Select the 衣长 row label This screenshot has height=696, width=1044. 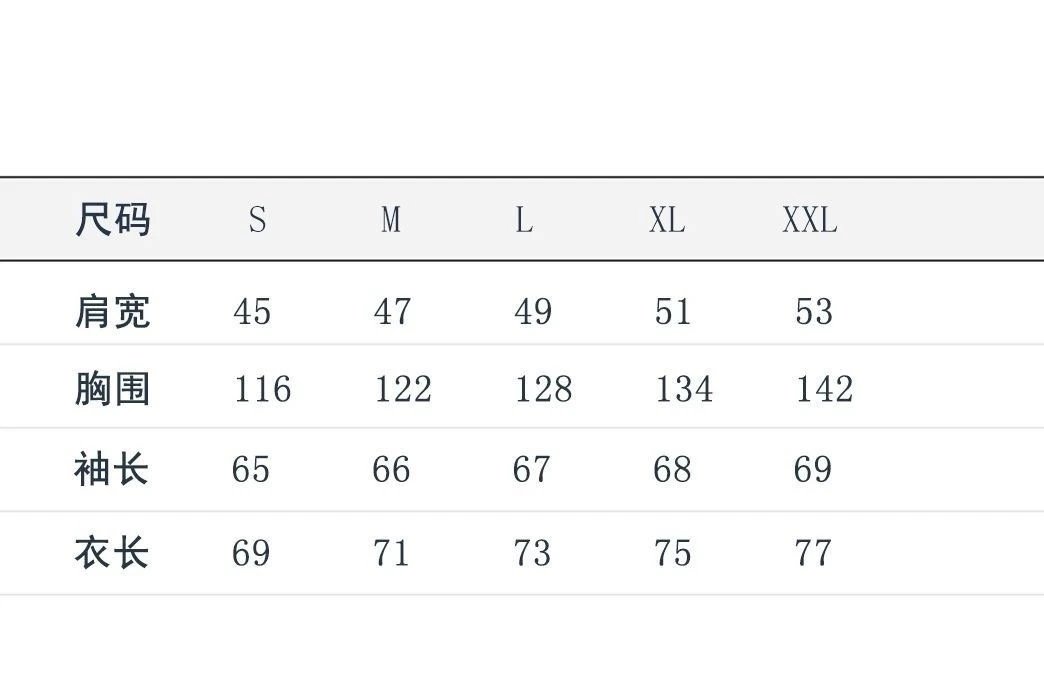[x=112, y=552]
